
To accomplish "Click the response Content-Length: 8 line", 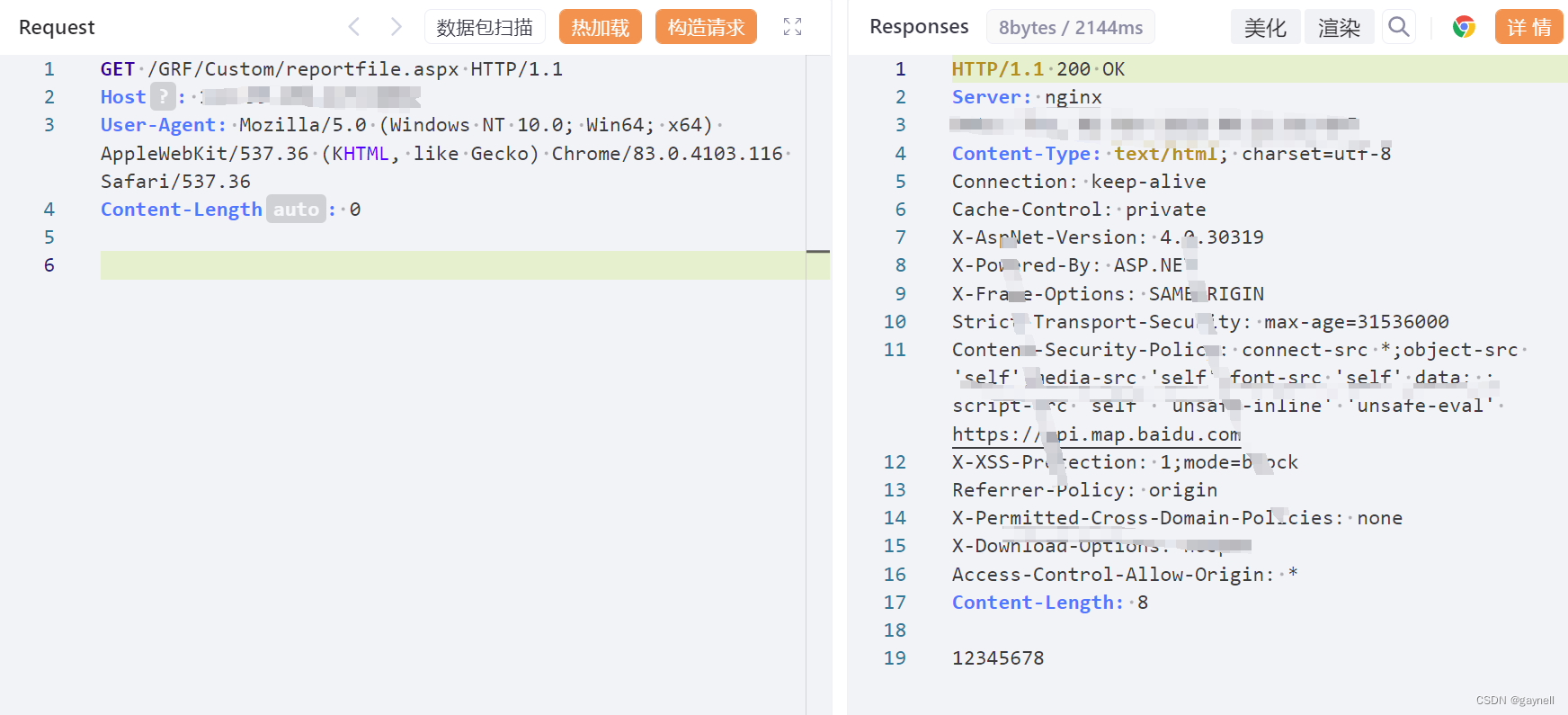I will click(x=1050, y=602).
